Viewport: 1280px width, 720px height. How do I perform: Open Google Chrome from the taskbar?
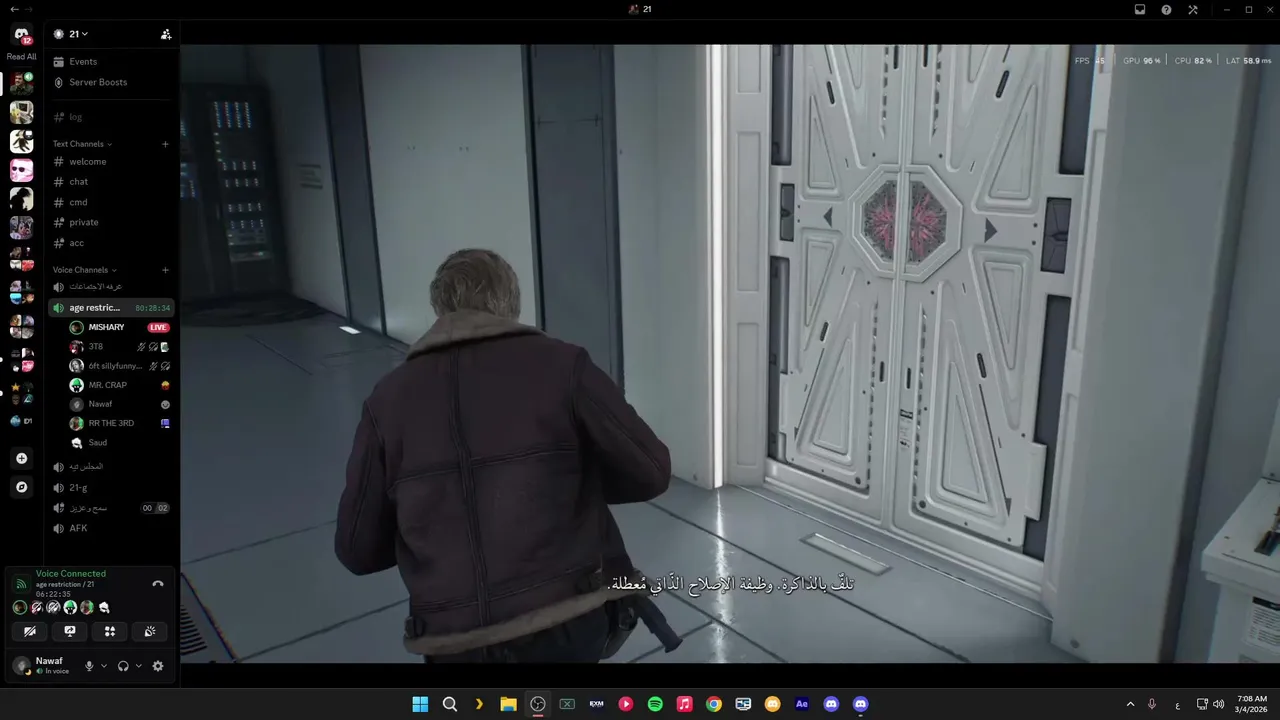(713, 704)
